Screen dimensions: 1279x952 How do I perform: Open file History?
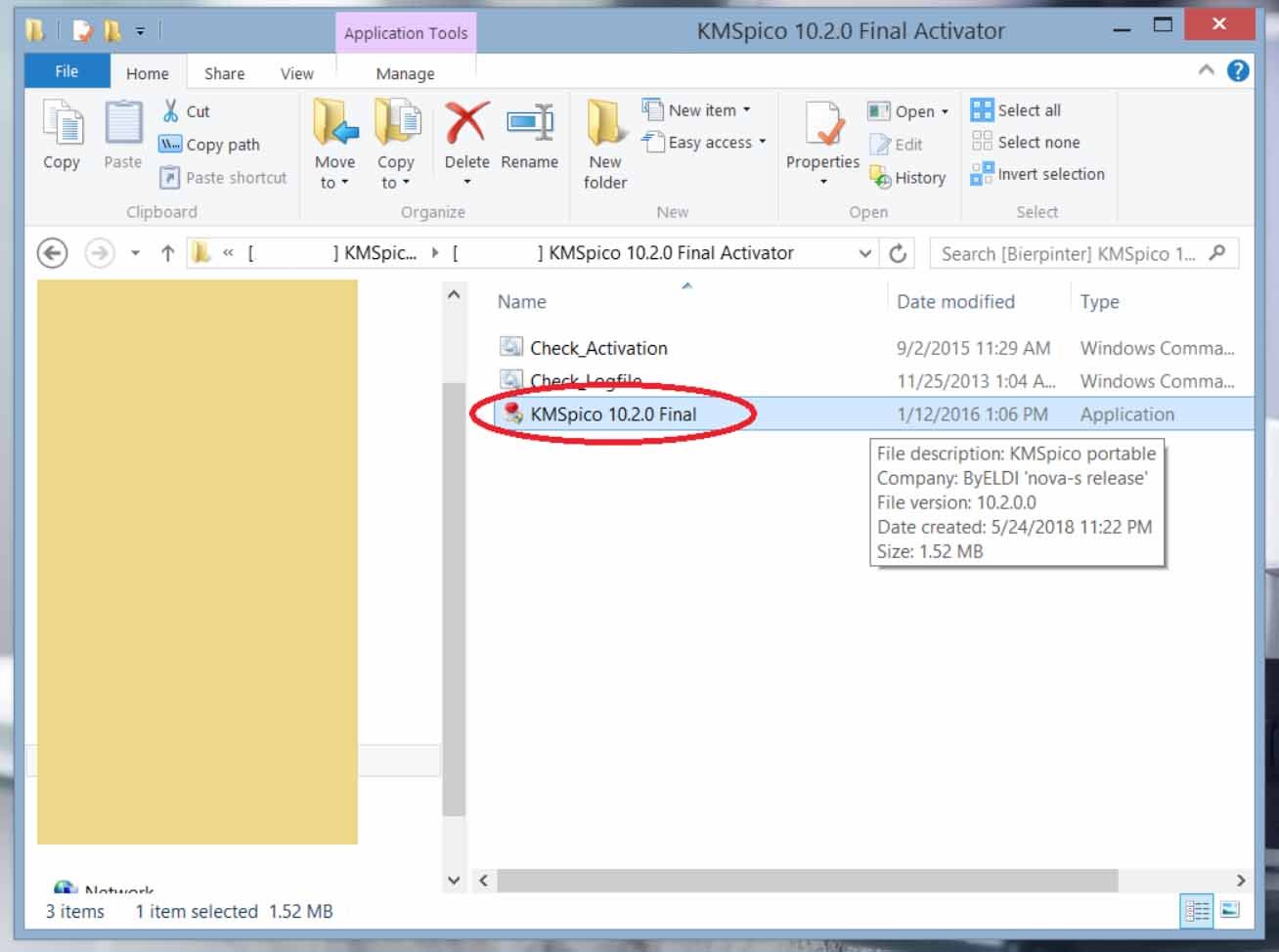[x=907, y=177]
